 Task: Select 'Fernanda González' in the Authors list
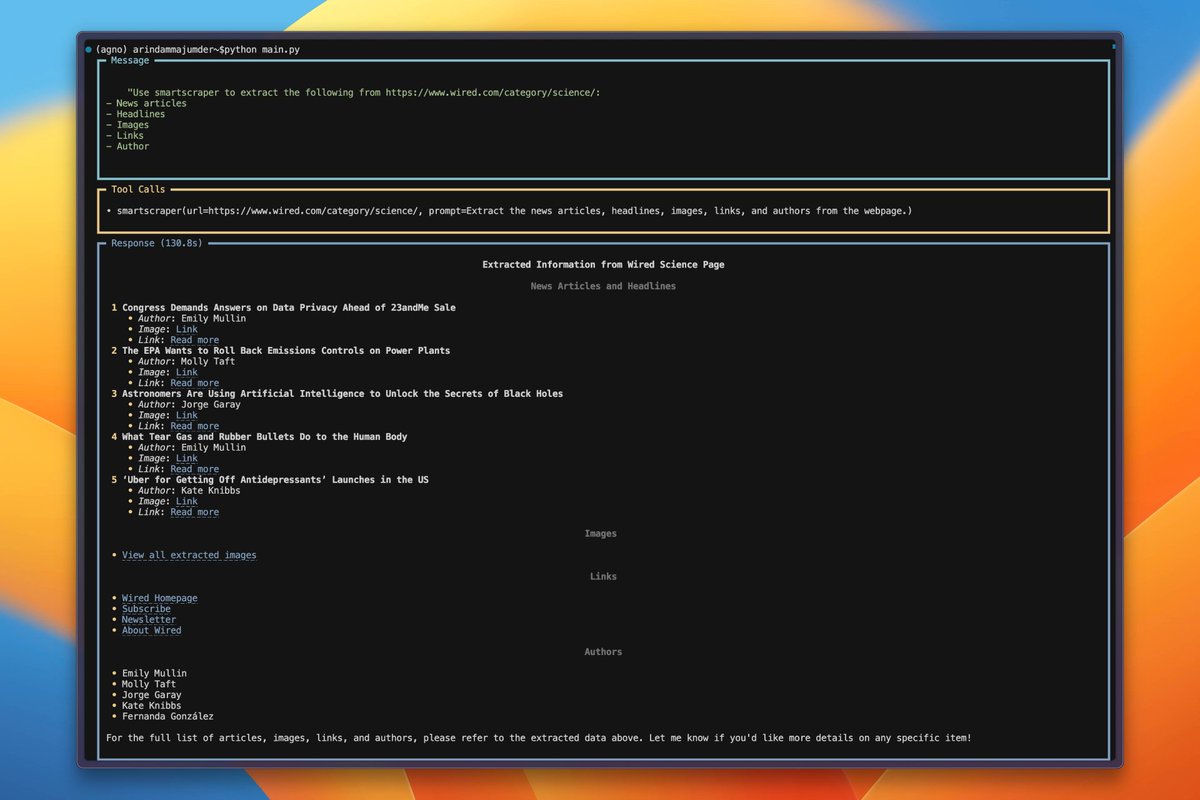tap(168, 717)
